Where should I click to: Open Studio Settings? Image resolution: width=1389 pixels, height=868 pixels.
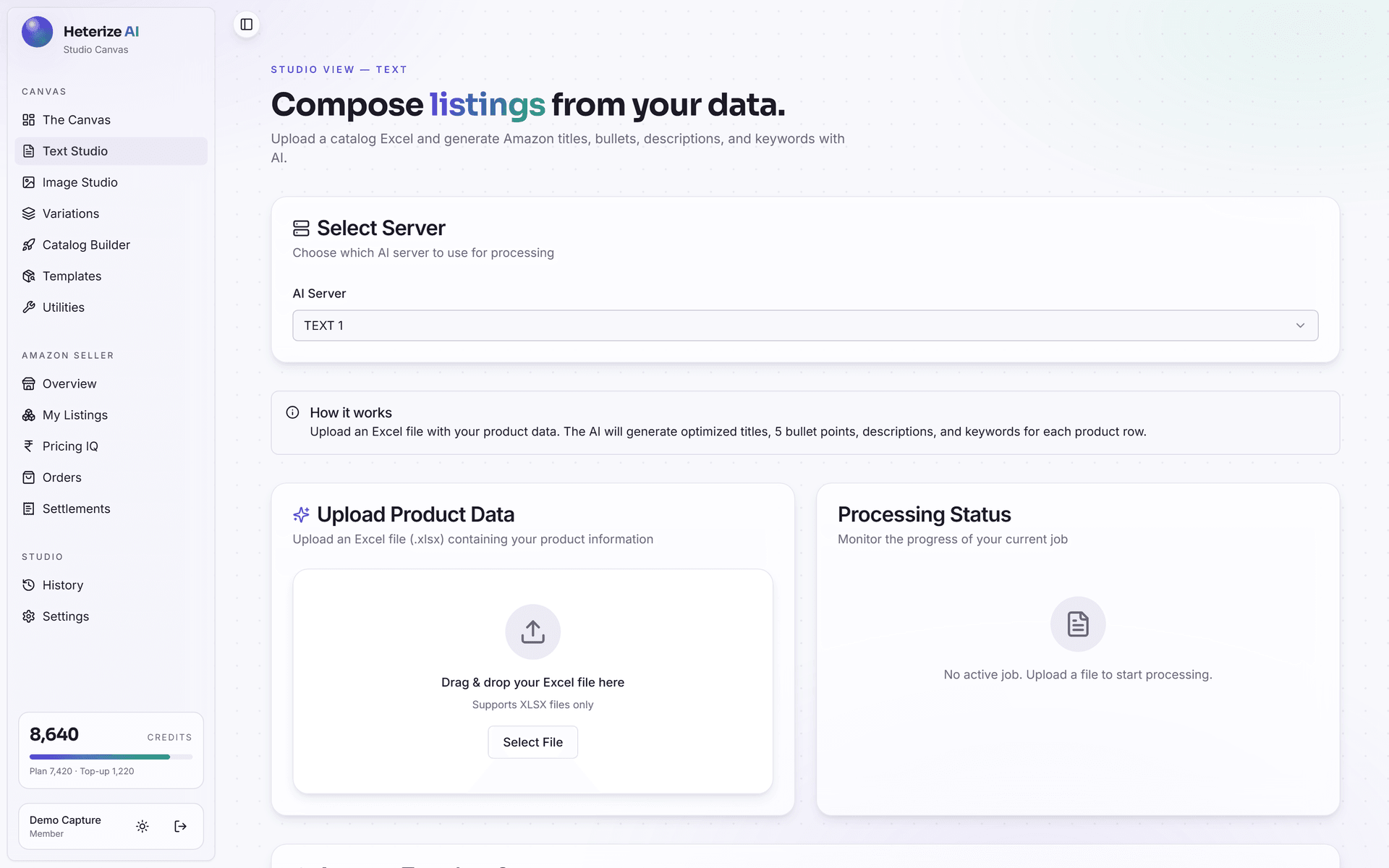[x=111, y=616]
